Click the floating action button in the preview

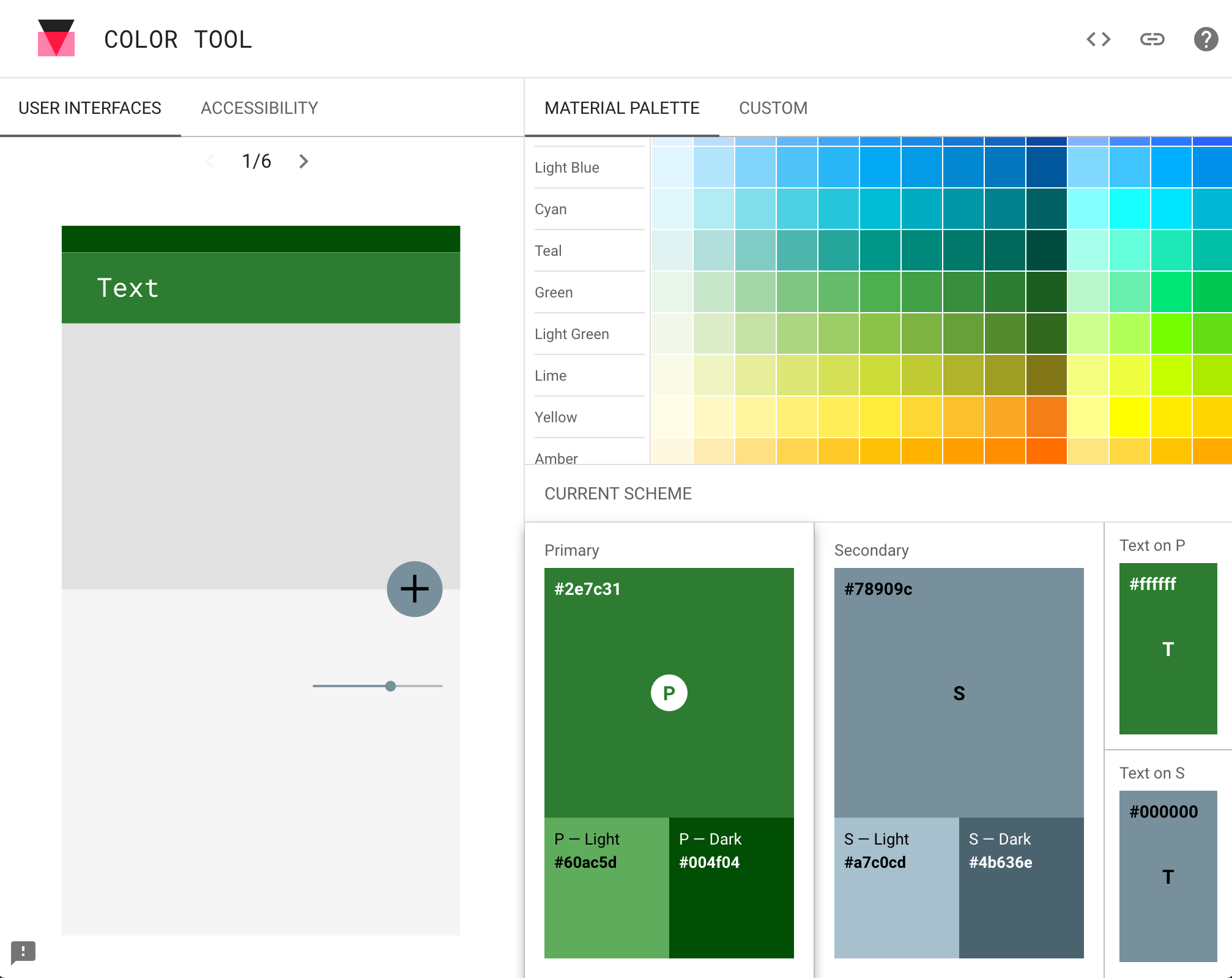(414, 588)
